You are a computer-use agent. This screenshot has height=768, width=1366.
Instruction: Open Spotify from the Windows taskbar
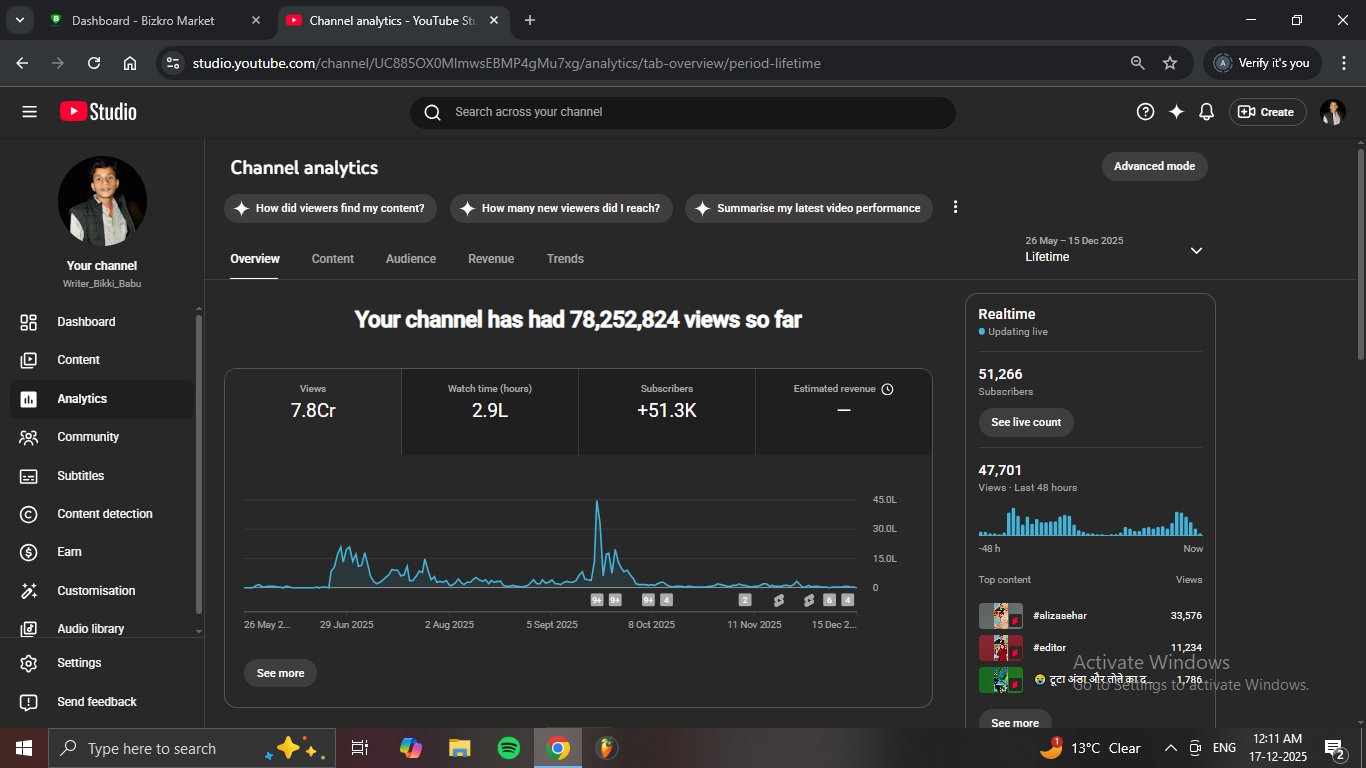[x=508, y=748]
